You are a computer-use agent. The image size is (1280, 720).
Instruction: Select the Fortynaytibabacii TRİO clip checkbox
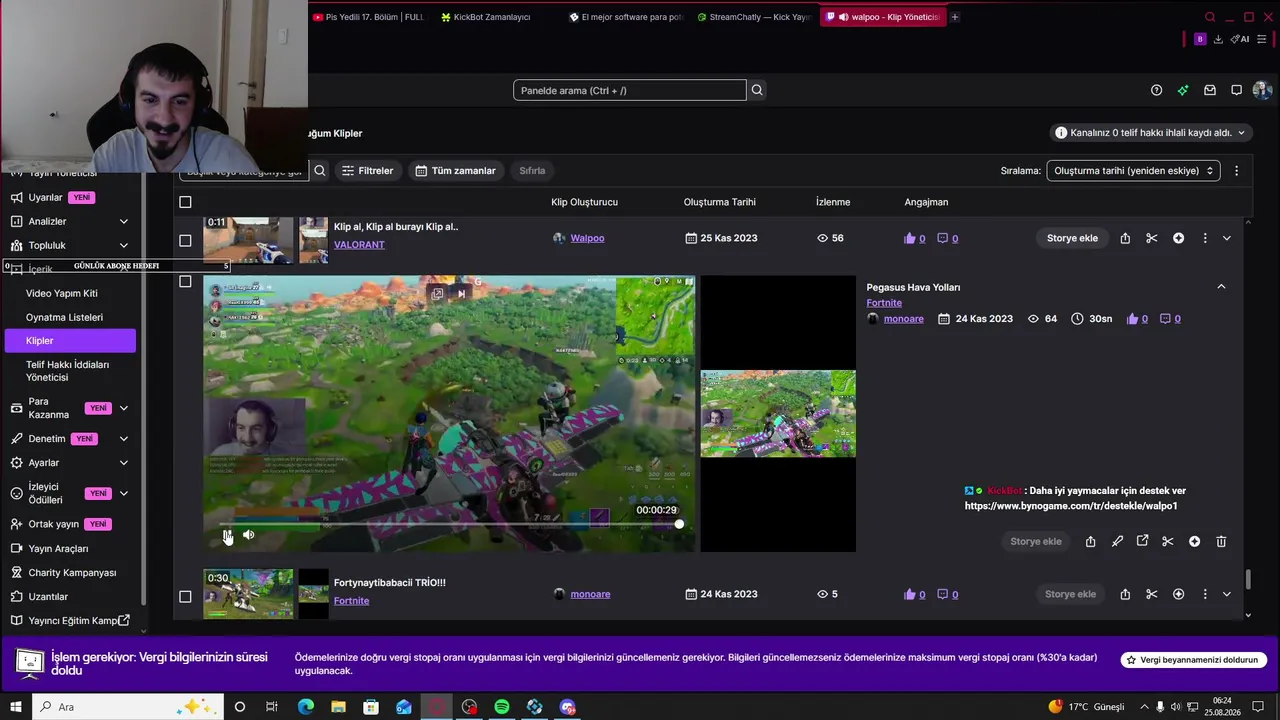(x=185, y=596)
